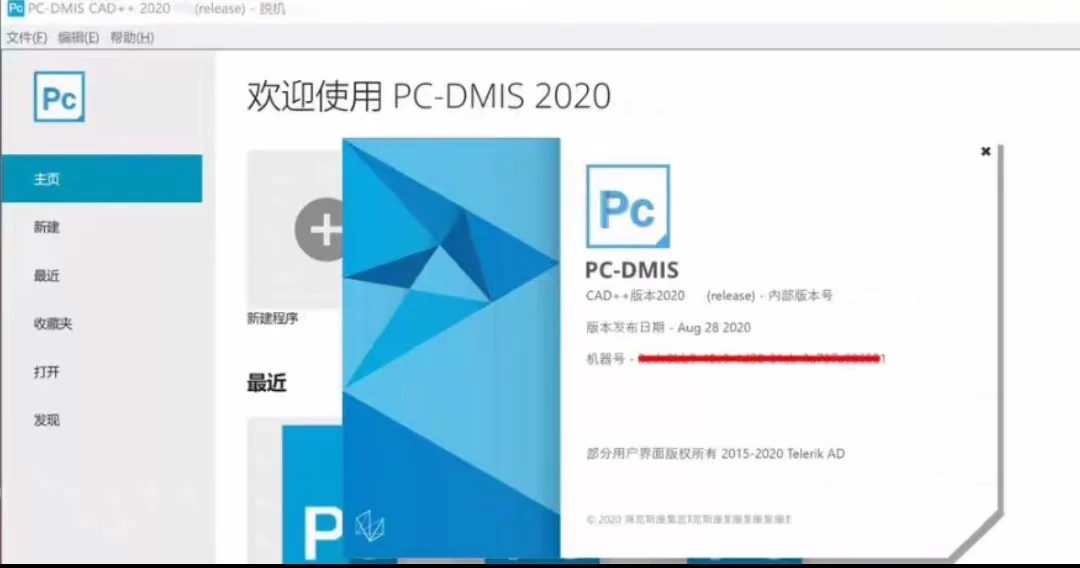Click the Pc logo in the sidebar
Screen dimensions: 1080x568
tap(59, 97)
